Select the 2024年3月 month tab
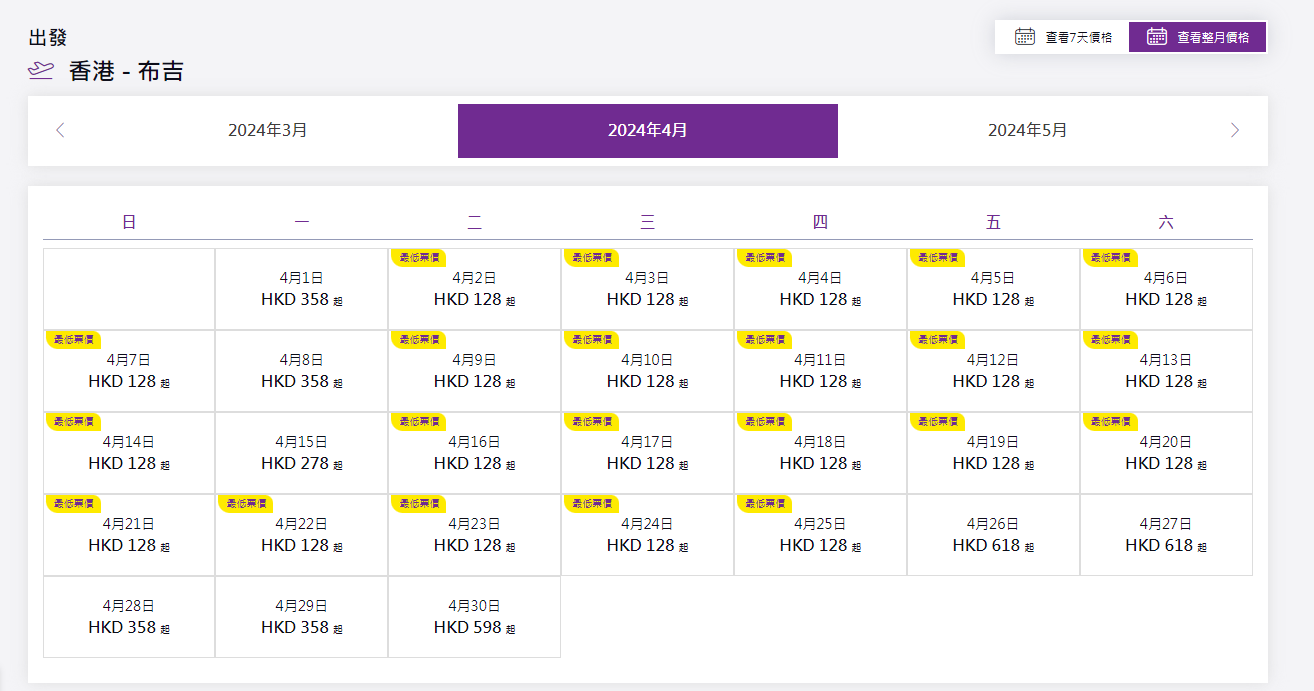 tap(267, 130)
